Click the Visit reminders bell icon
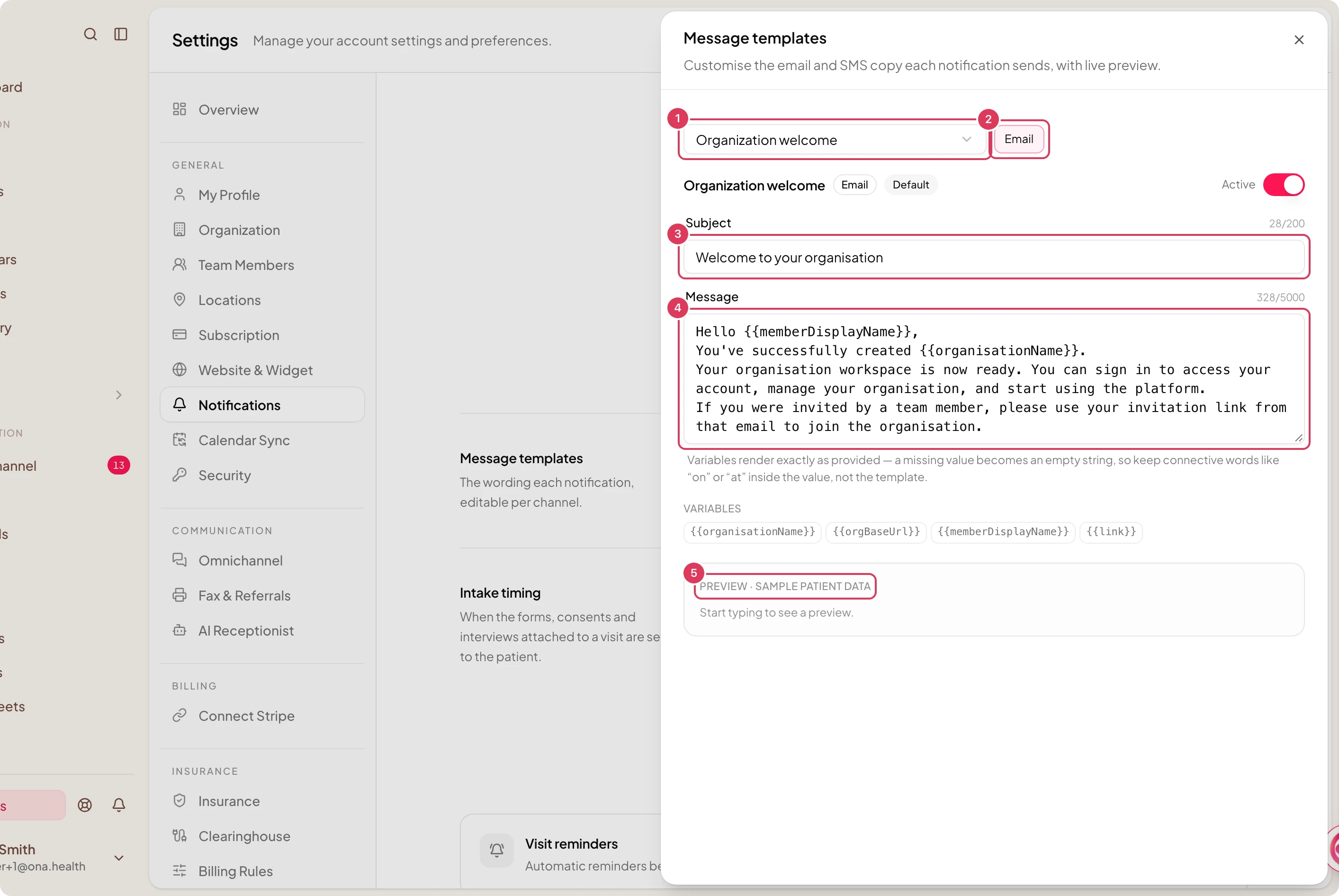Image resolution: width=1339 pixels, height=896 pixels. click(x=497, y=851)
